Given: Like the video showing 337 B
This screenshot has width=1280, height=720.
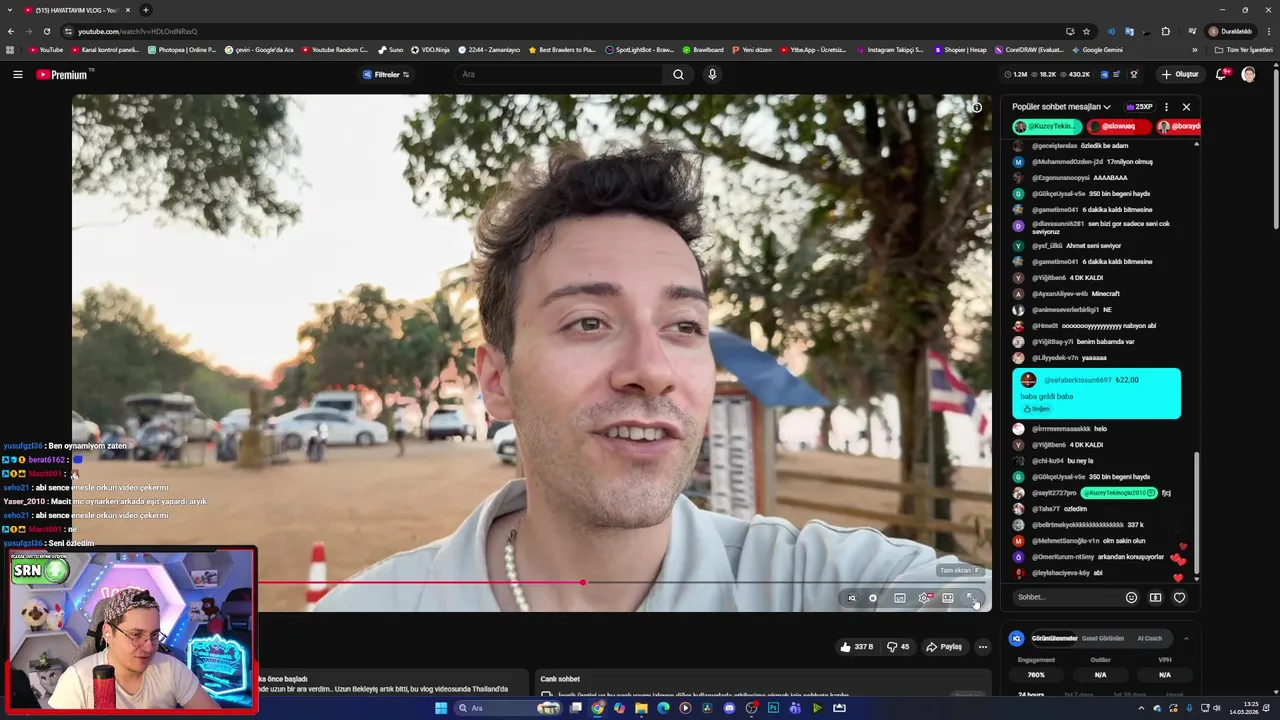Looking at the screenshot, I should 856,647.
